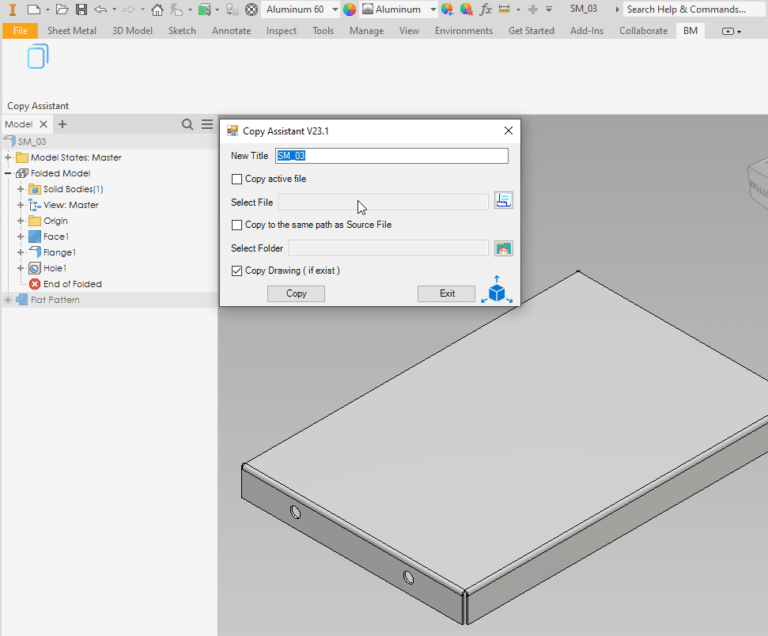Switch to the Inspect ribbon tab
This screenshot has width=768, height=636.
tap(281, 31)
